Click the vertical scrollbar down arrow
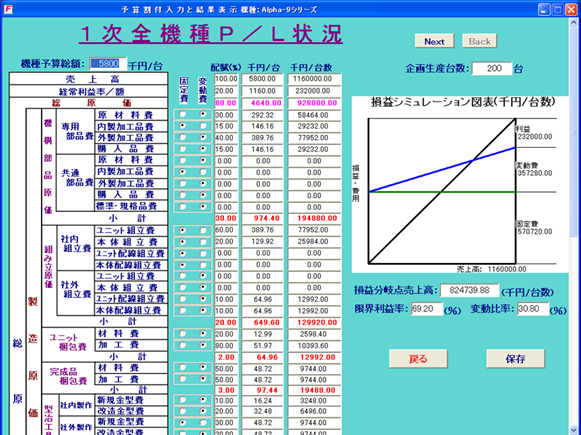Viewport: 581px width, 435px height. pos(573,430)
